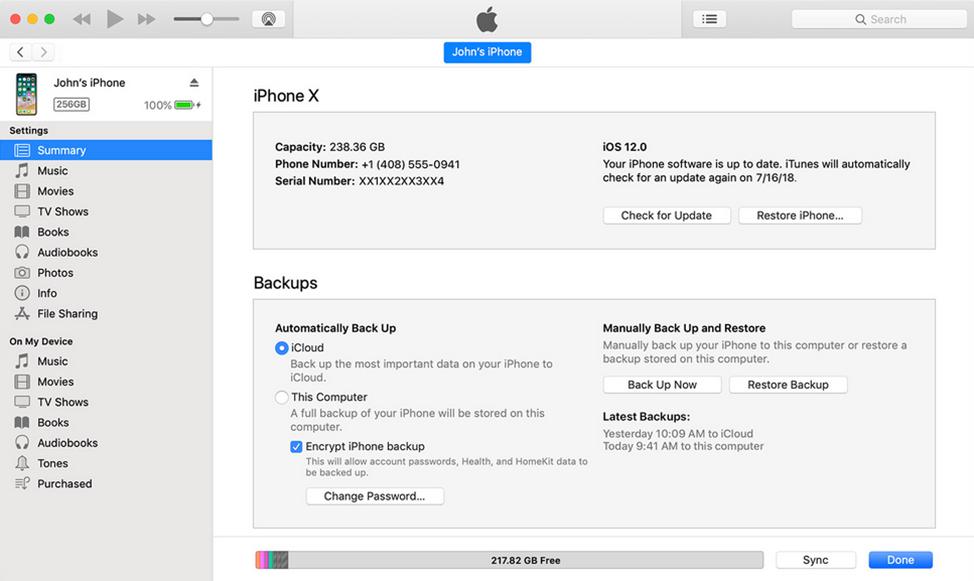Click the Serial Number text
974x581 pixels.
360,181
